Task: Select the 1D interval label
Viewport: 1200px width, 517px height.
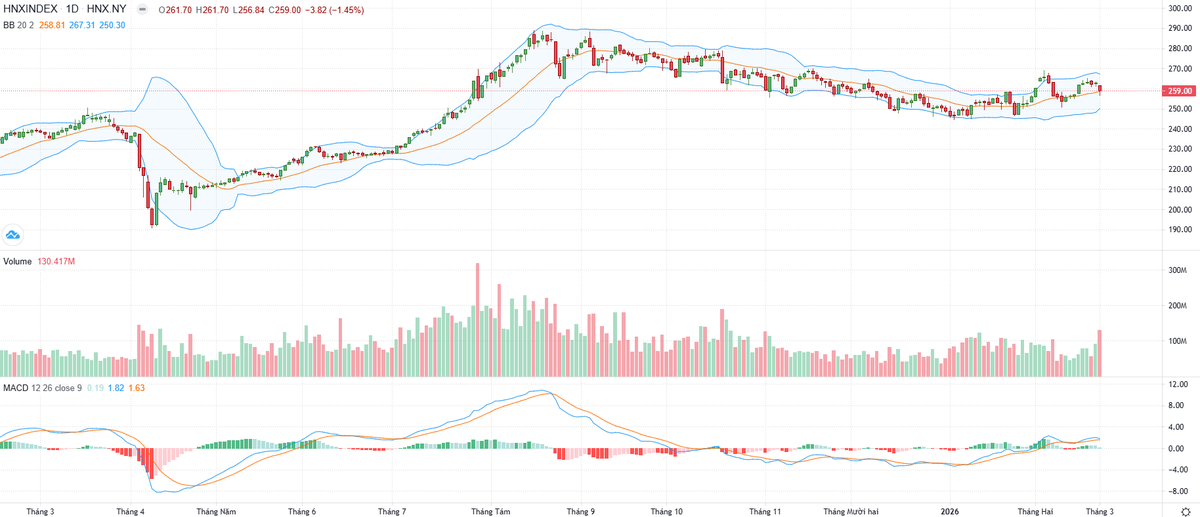Action: point(73,8)
